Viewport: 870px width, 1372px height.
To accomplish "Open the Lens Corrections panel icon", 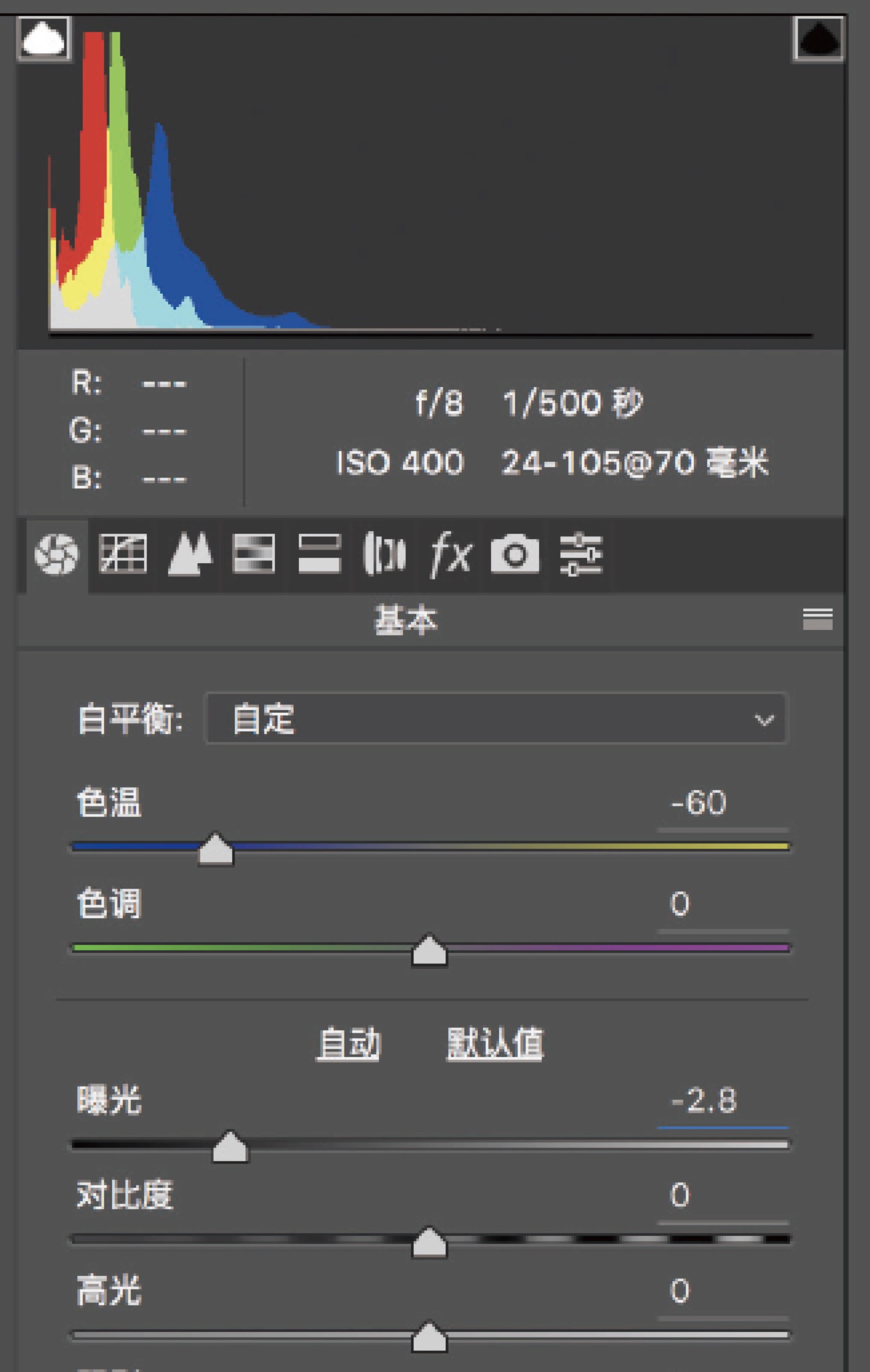I will point(384,554).
